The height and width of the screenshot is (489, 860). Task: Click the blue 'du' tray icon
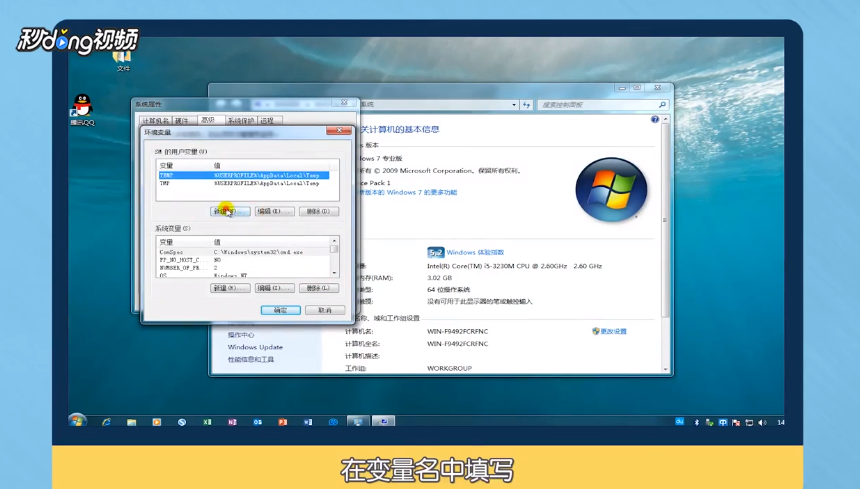click(x=680, y=421)
